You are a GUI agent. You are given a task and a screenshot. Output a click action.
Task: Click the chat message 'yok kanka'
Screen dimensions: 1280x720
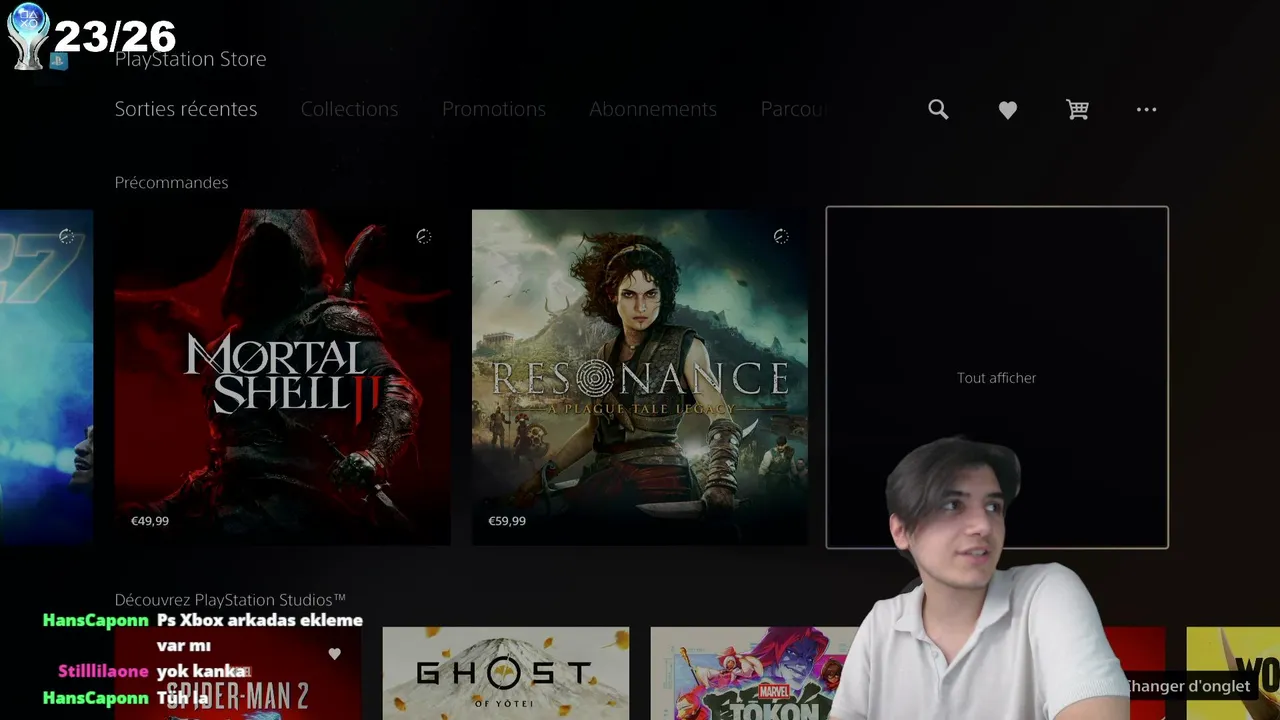(201, 671)
